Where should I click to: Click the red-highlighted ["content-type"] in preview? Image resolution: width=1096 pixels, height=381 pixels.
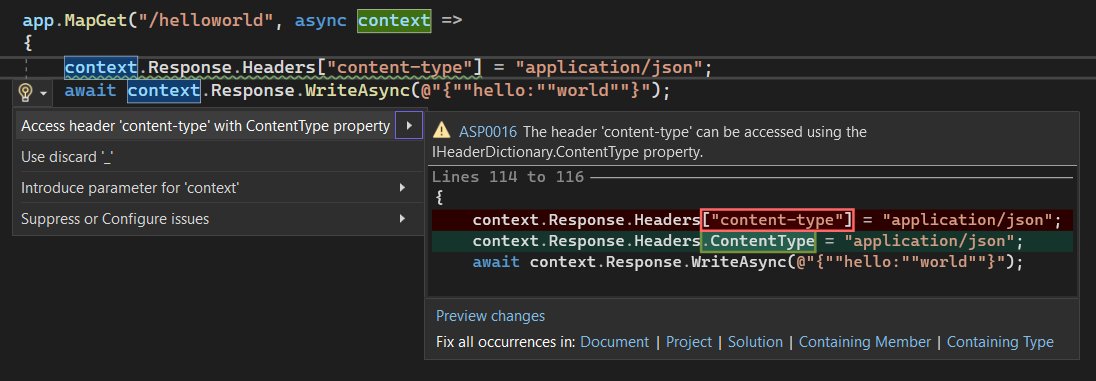tap(777, 220)
